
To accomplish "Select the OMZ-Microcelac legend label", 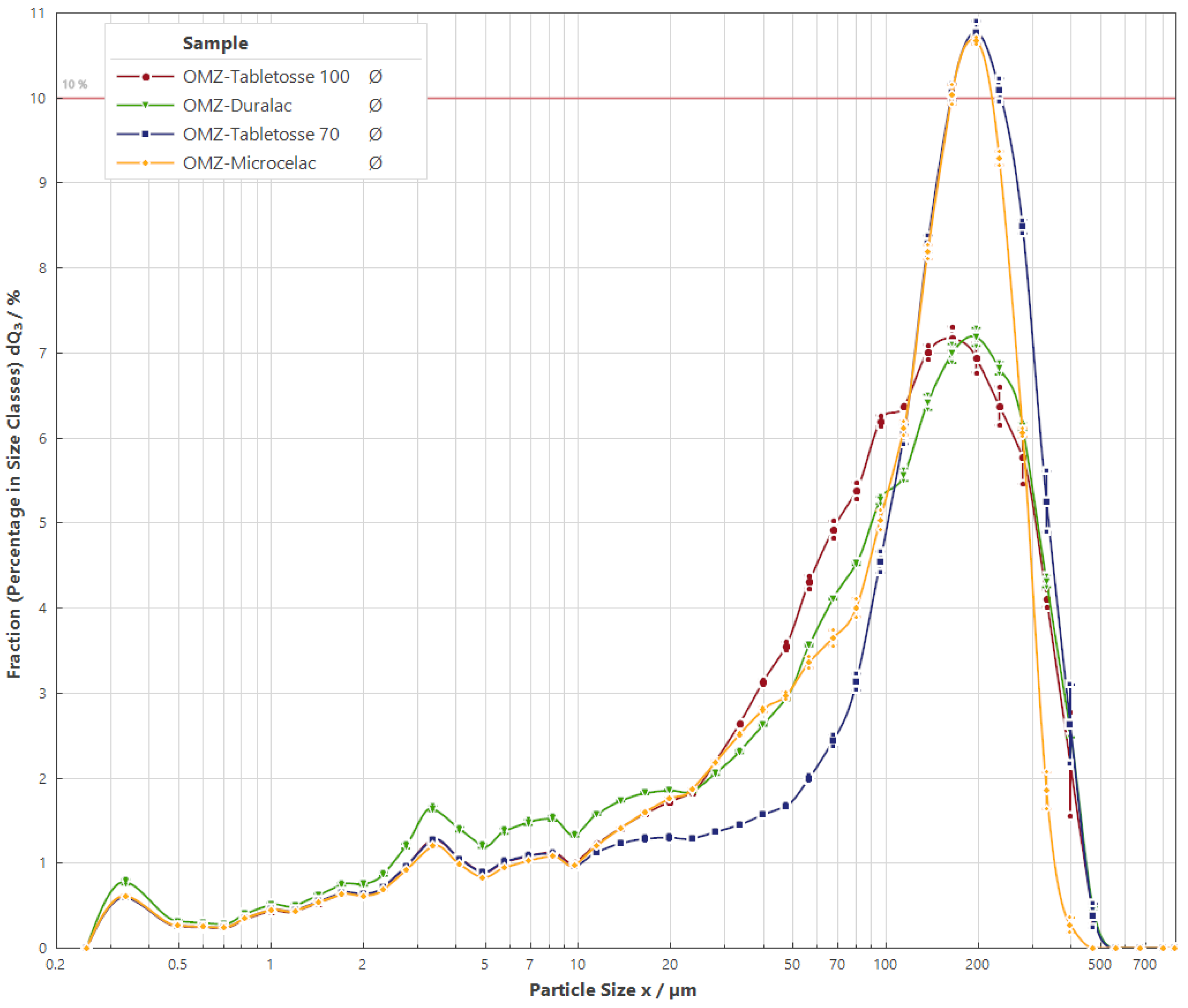I will click(249, 163).
